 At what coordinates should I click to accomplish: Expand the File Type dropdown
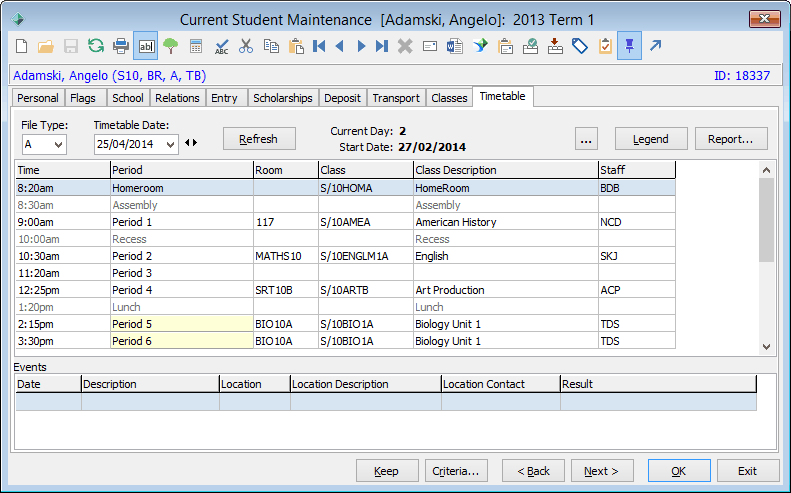tap(59, 145)
